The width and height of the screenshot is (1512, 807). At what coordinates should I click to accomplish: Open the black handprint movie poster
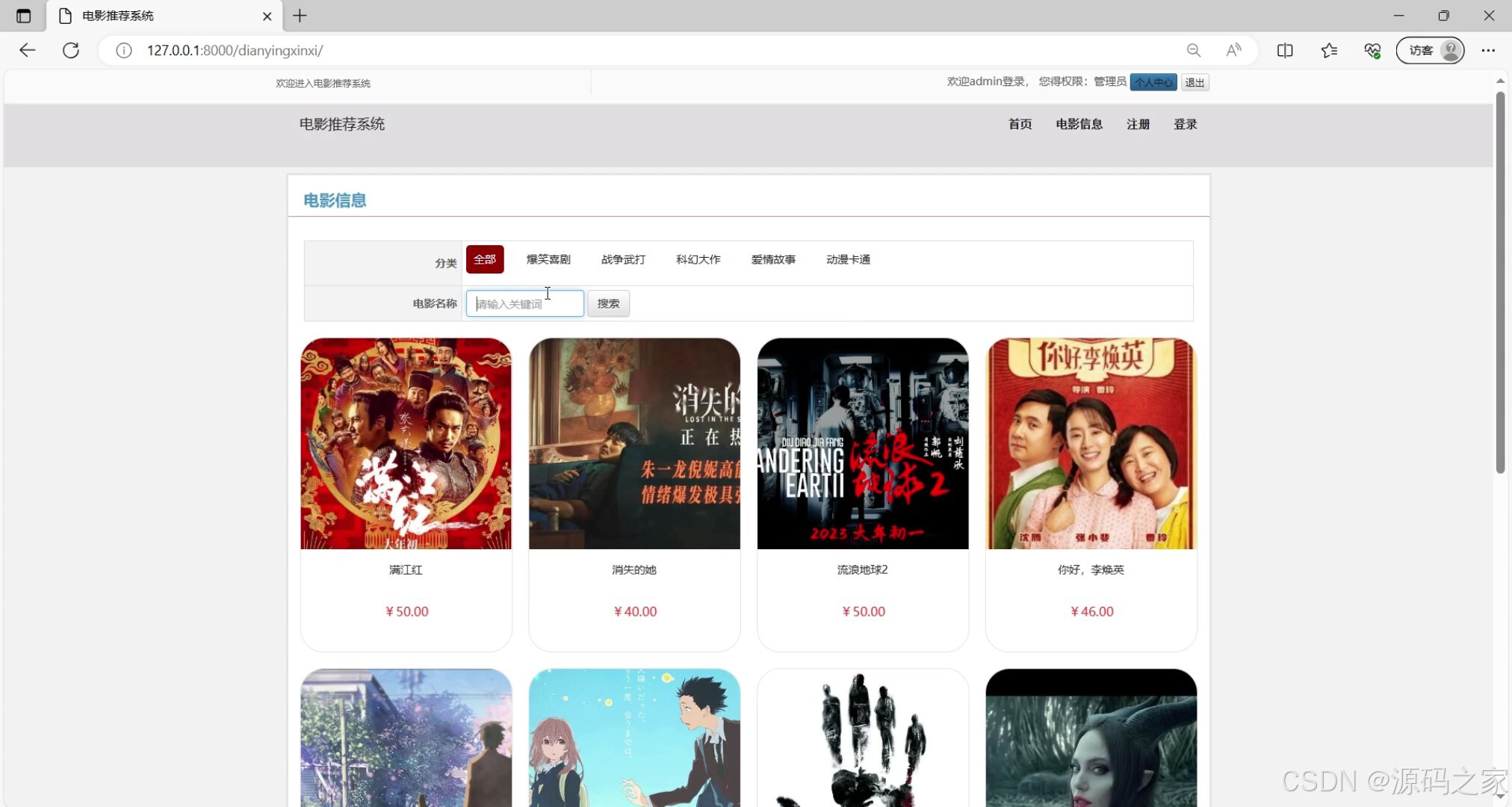(863, 738)
